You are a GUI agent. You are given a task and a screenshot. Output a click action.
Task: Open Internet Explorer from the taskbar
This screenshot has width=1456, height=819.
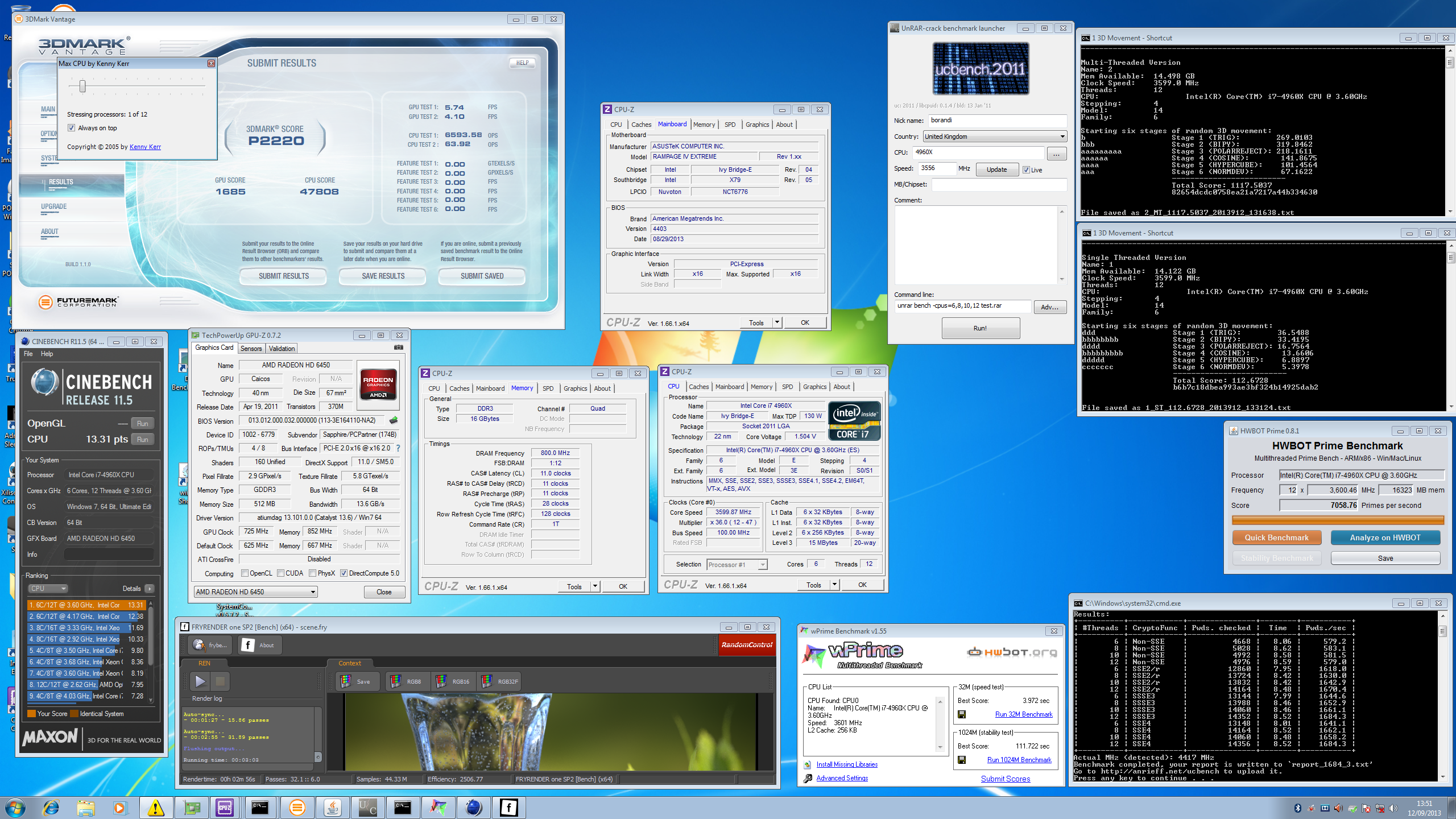51,807
